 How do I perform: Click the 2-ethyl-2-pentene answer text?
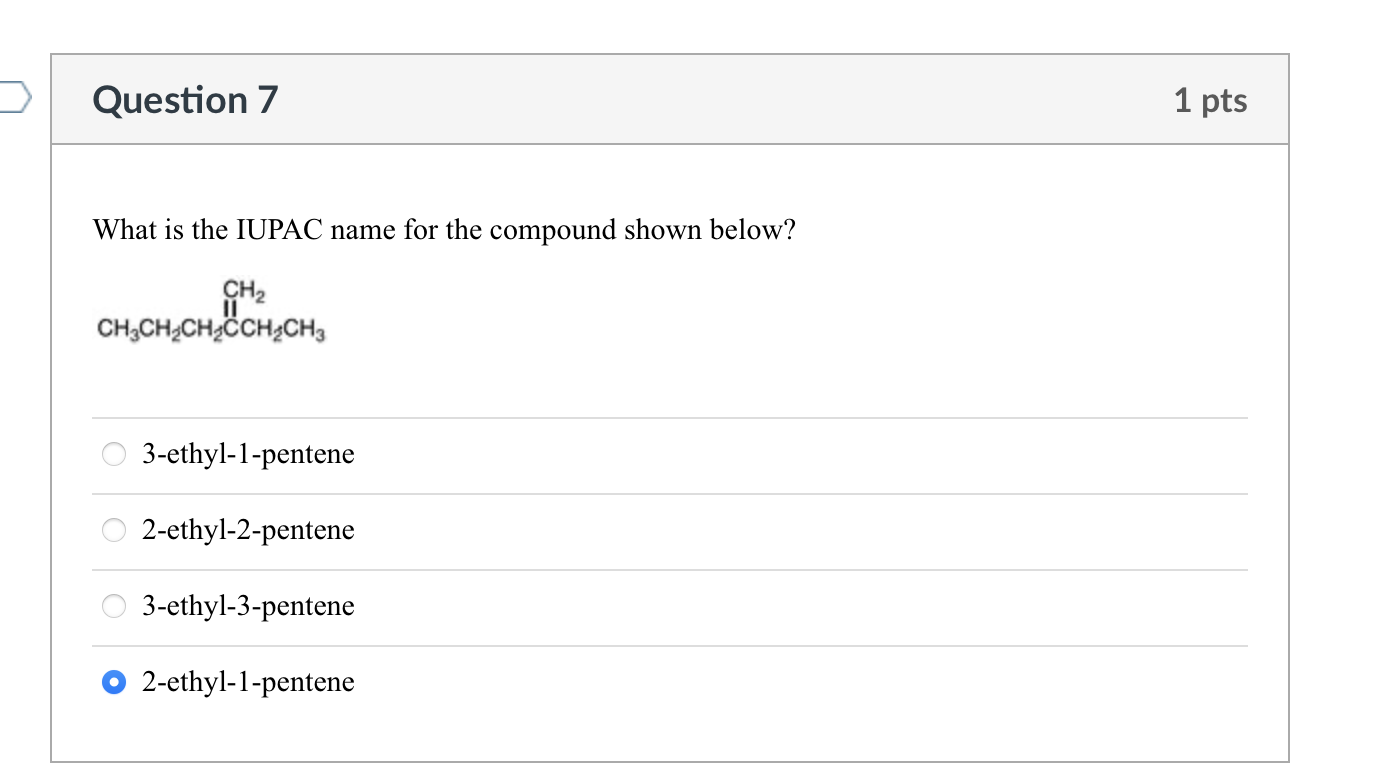tap(248, 531)
